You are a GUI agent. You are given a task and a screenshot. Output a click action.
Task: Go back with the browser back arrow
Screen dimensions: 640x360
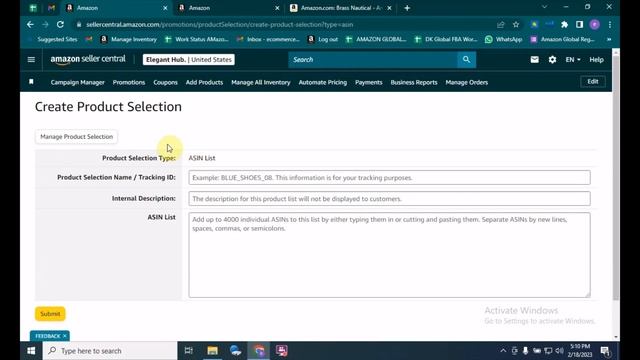[30, 24]
